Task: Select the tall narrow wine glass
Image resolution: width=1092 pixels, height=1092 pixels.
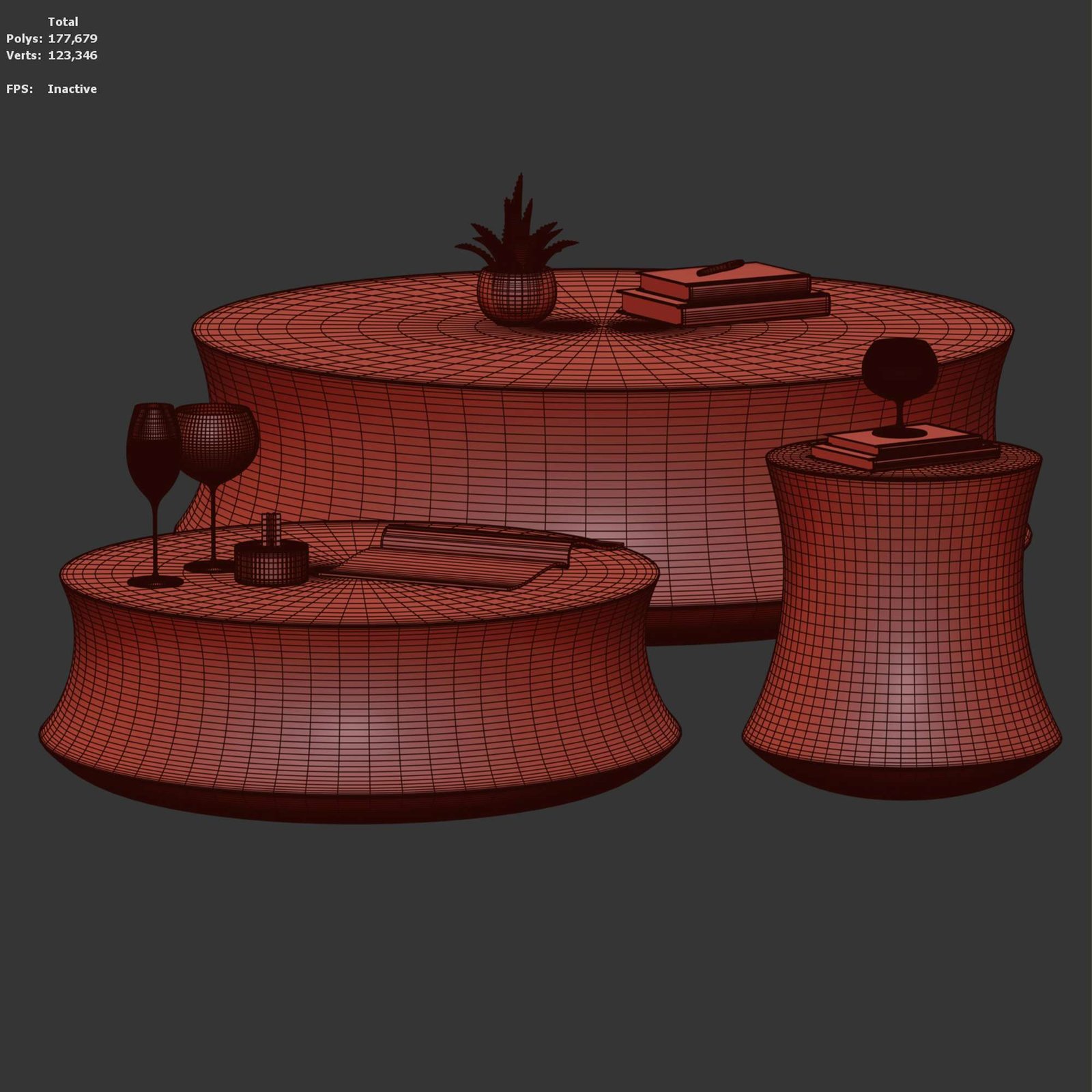Action: [155, 495]
